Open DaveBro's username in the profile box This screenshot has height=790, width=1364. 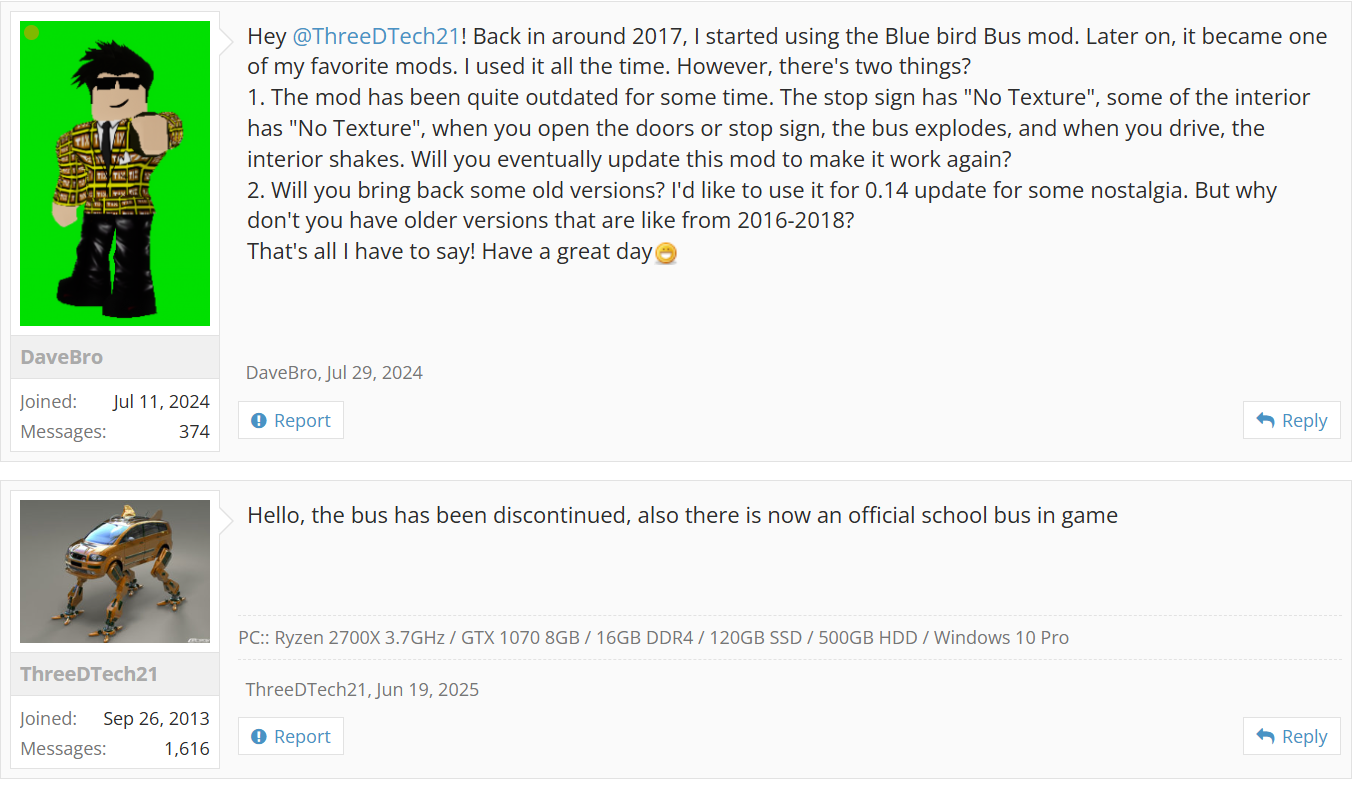tap(62, 357)
